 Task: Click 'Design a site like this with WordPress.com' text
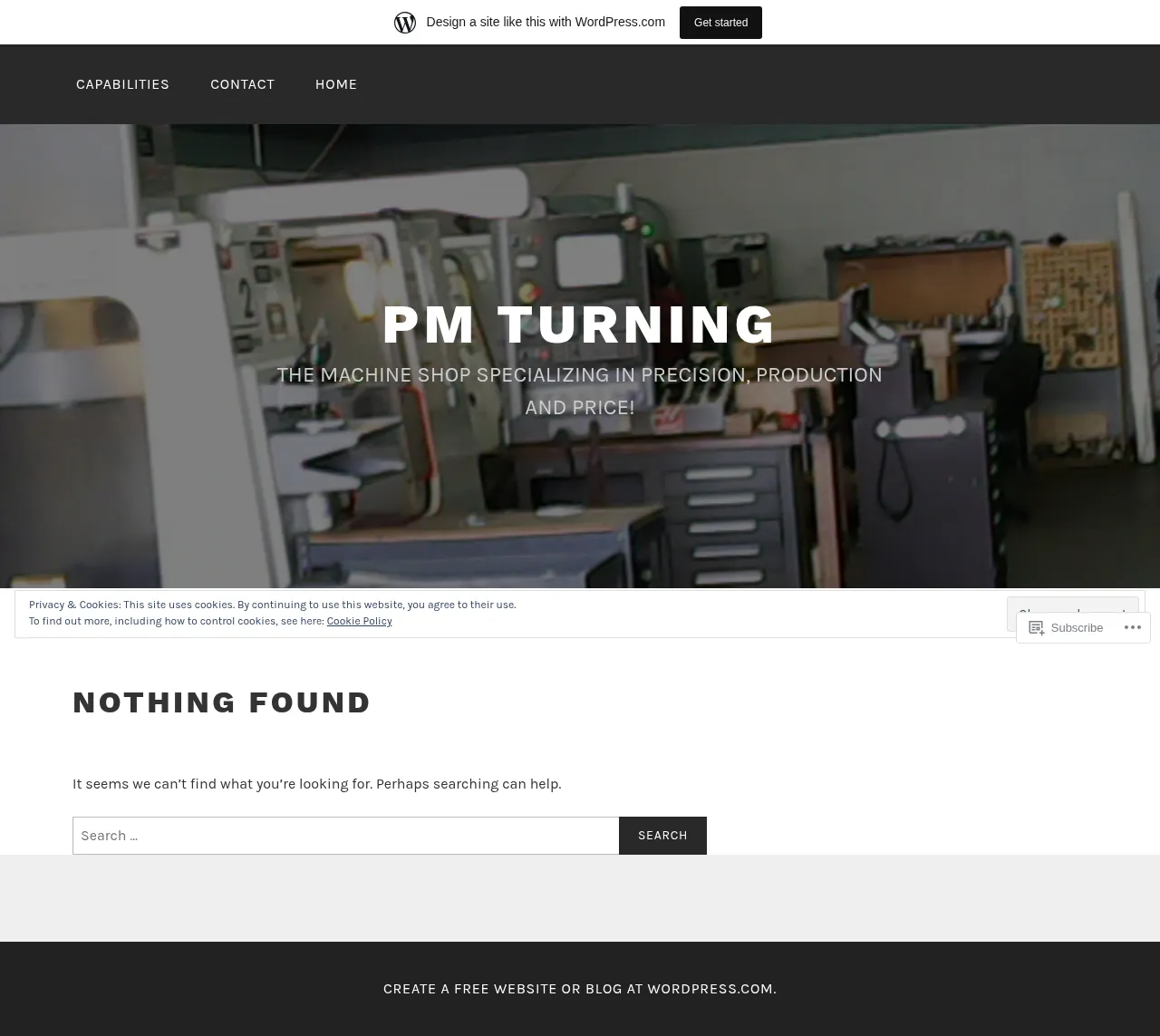click(546, 22)
